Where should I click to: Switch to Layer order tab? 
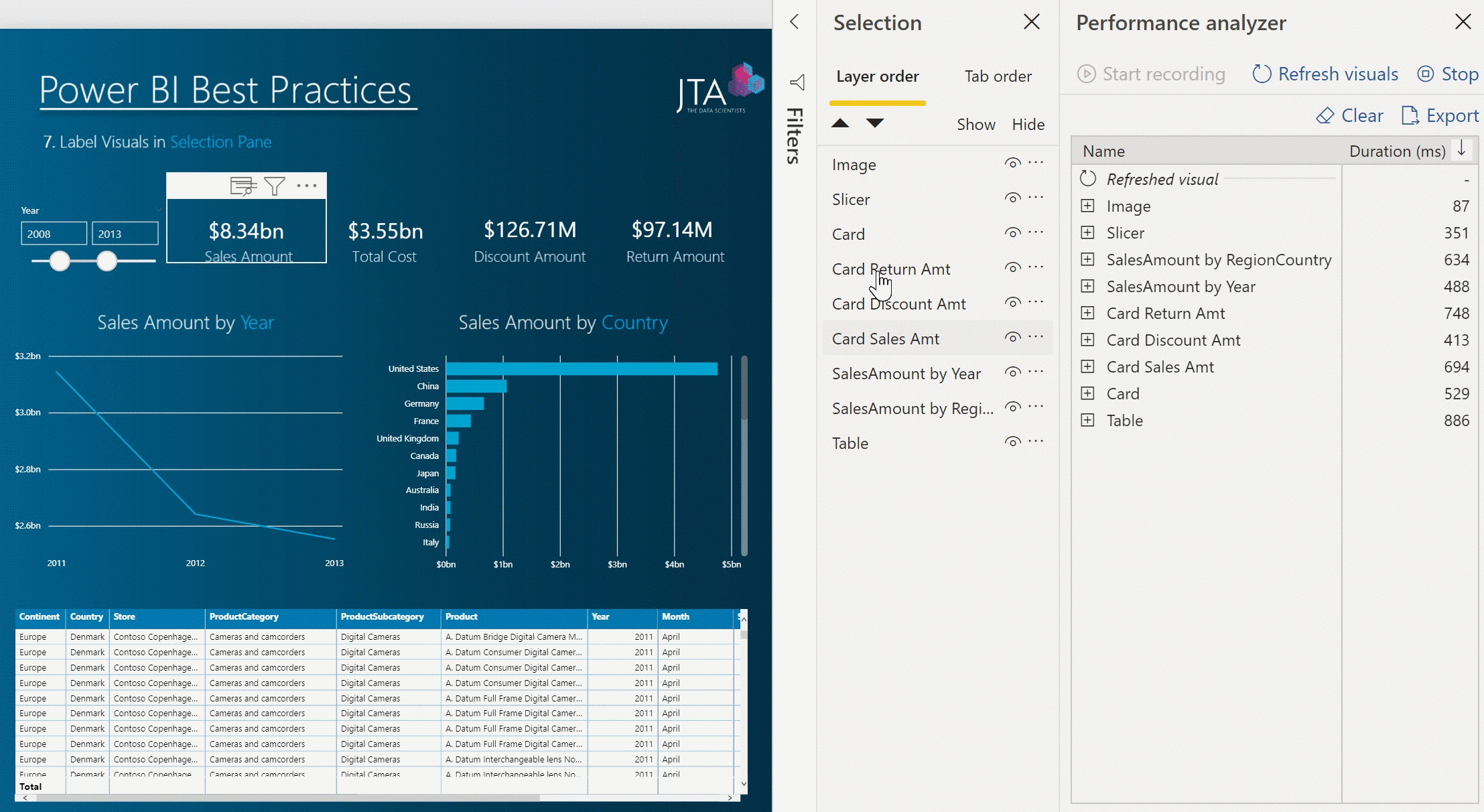(878, 76)
